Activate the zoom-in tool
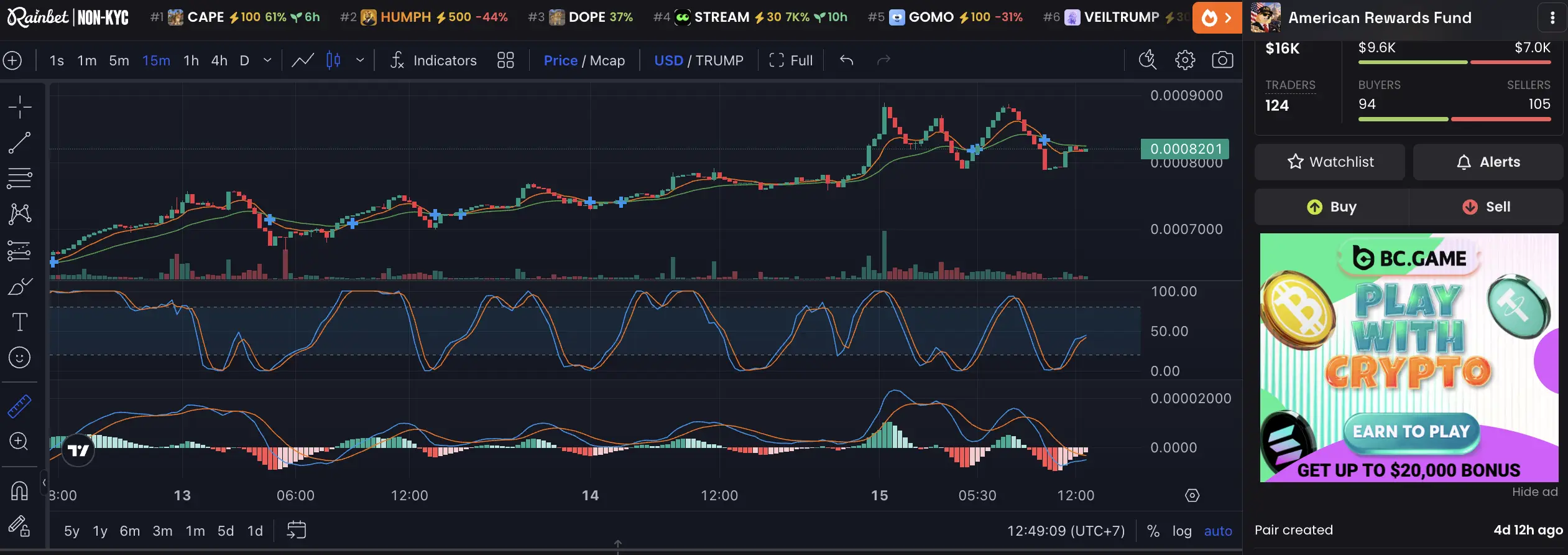 click(20, 442)
